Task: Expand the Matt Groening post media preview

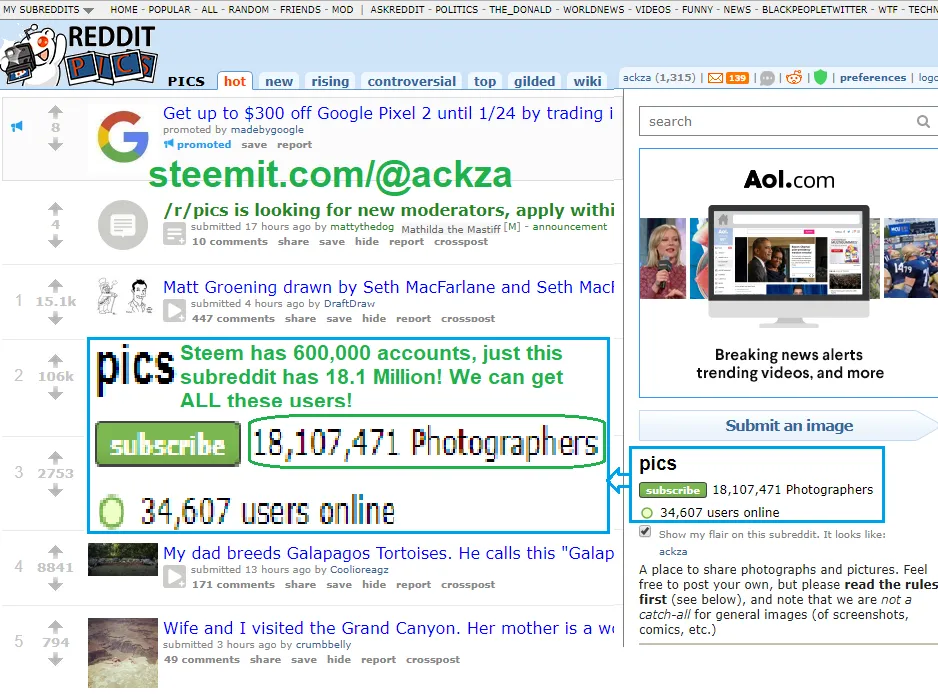Action: (x=175, y=311)
